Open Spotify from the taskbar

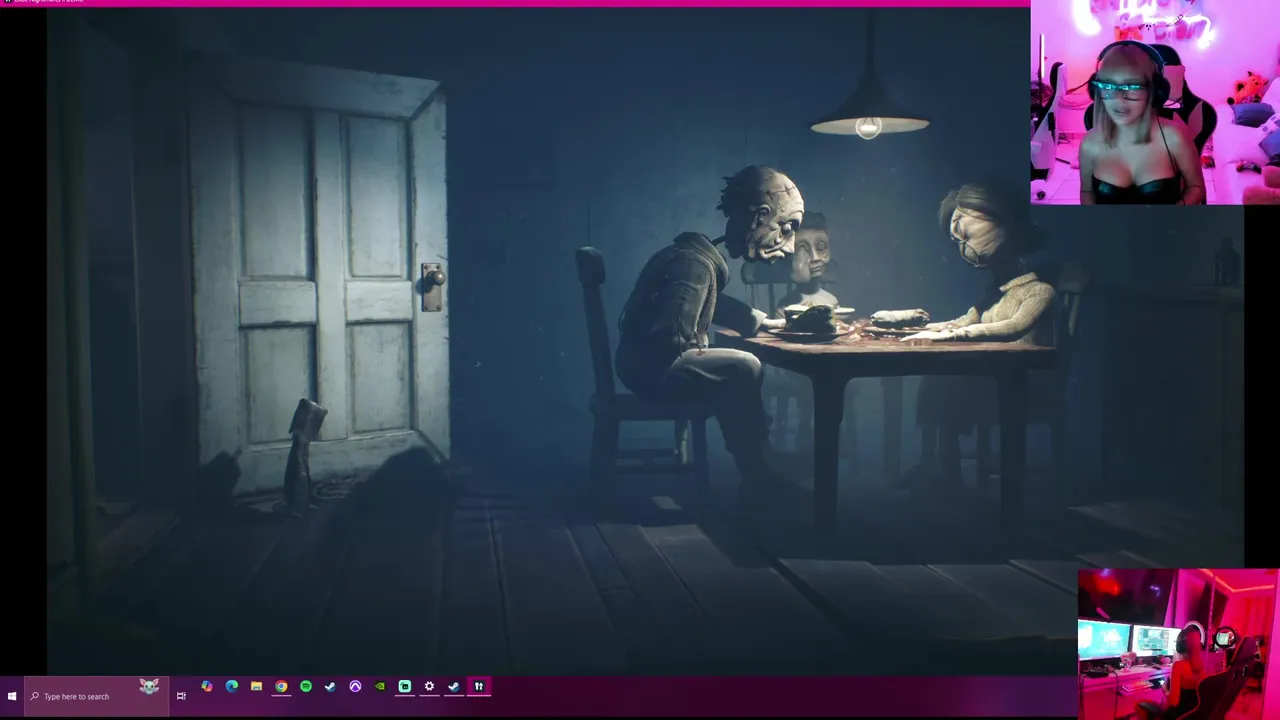(x=306, y=686)
